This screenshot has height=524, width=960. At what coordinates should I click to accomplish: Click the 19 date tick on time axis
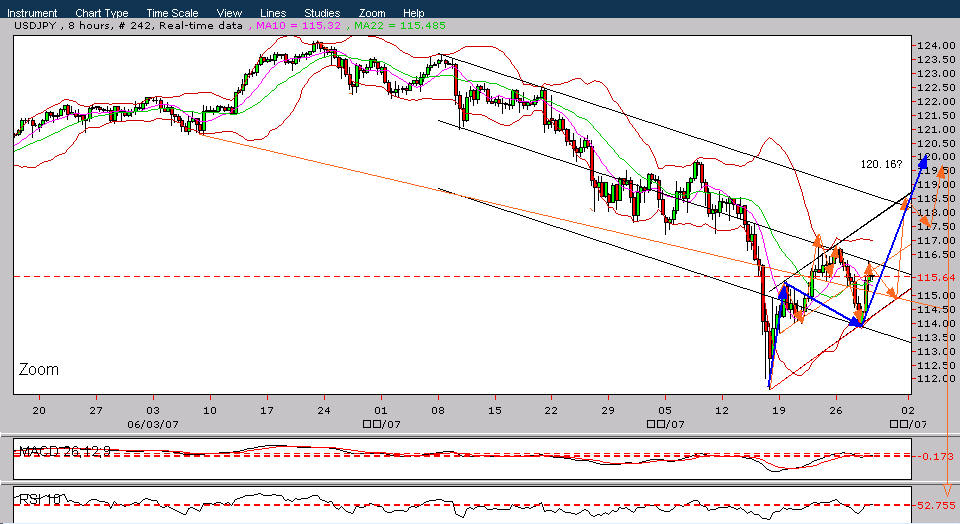click(779, 410)
